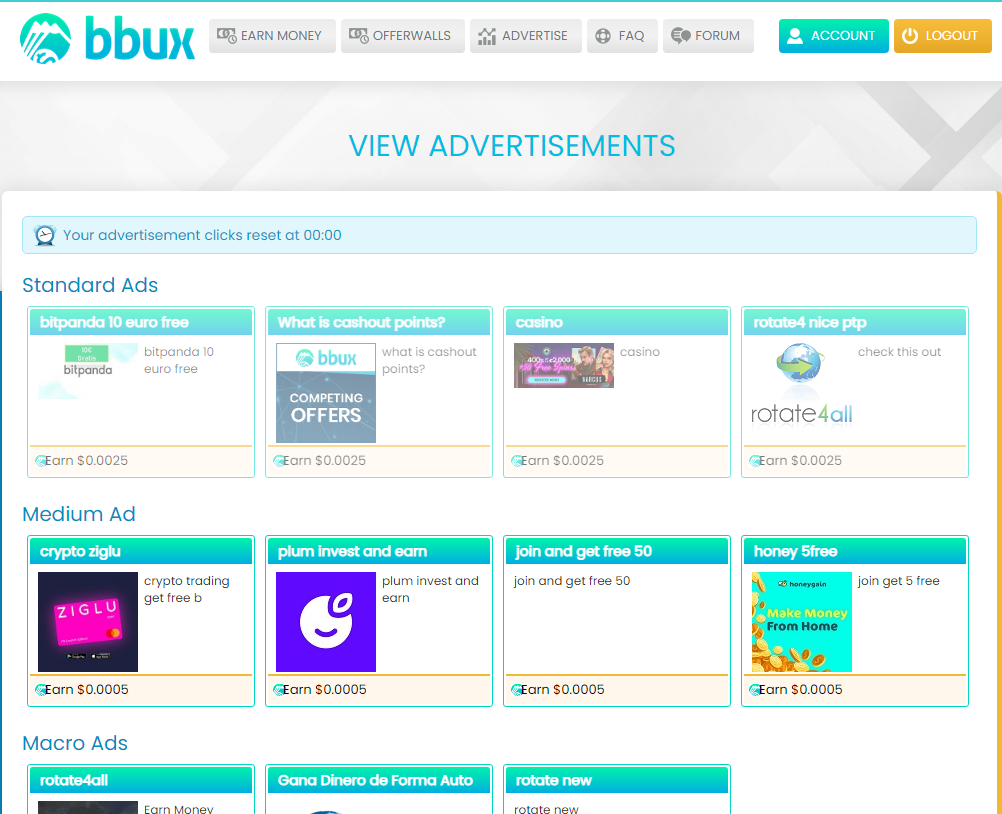Click the purple plum logo thumbnail
Image resolution: width=1002 pixels, height=814 pixels.
[x=326, y=622]
